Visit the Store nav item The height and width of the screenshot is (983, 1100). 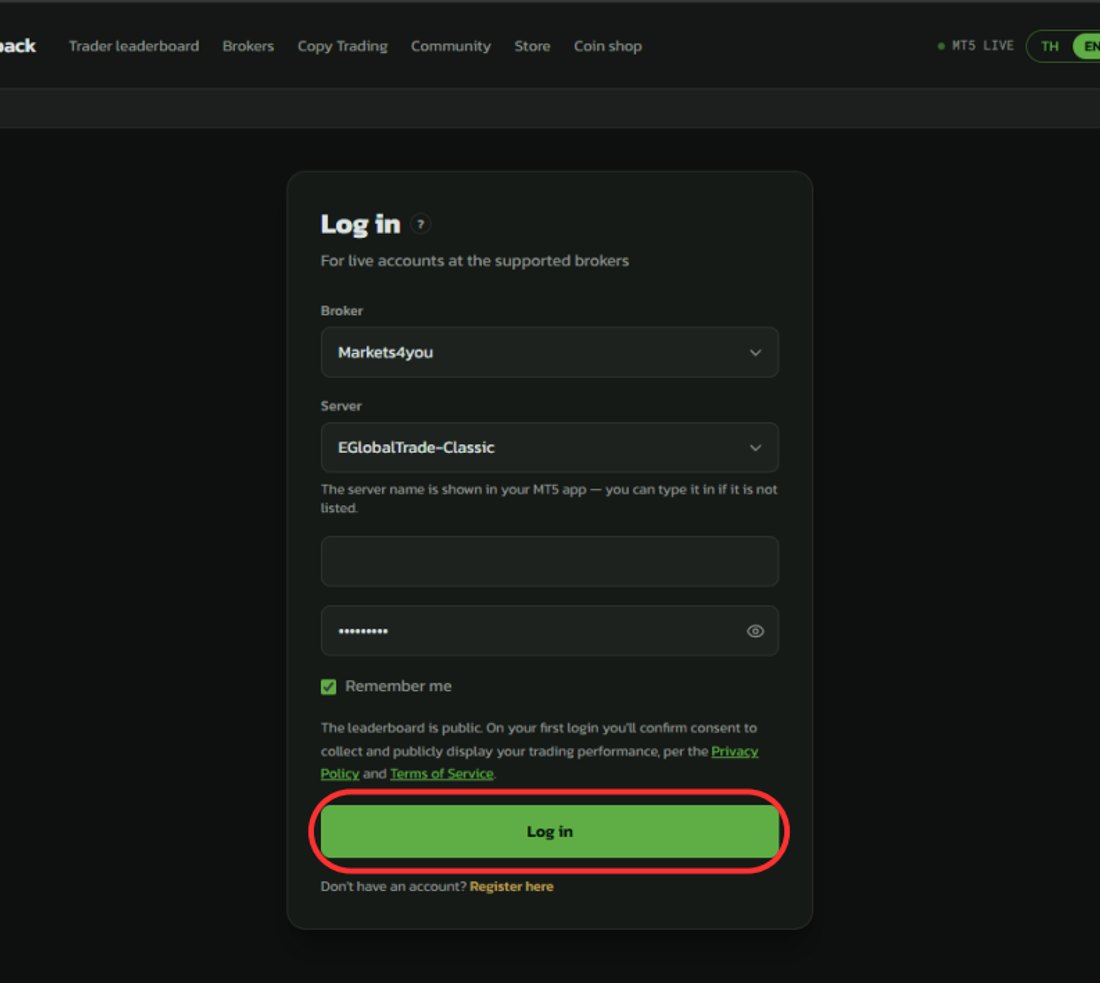tap(532, 46)
